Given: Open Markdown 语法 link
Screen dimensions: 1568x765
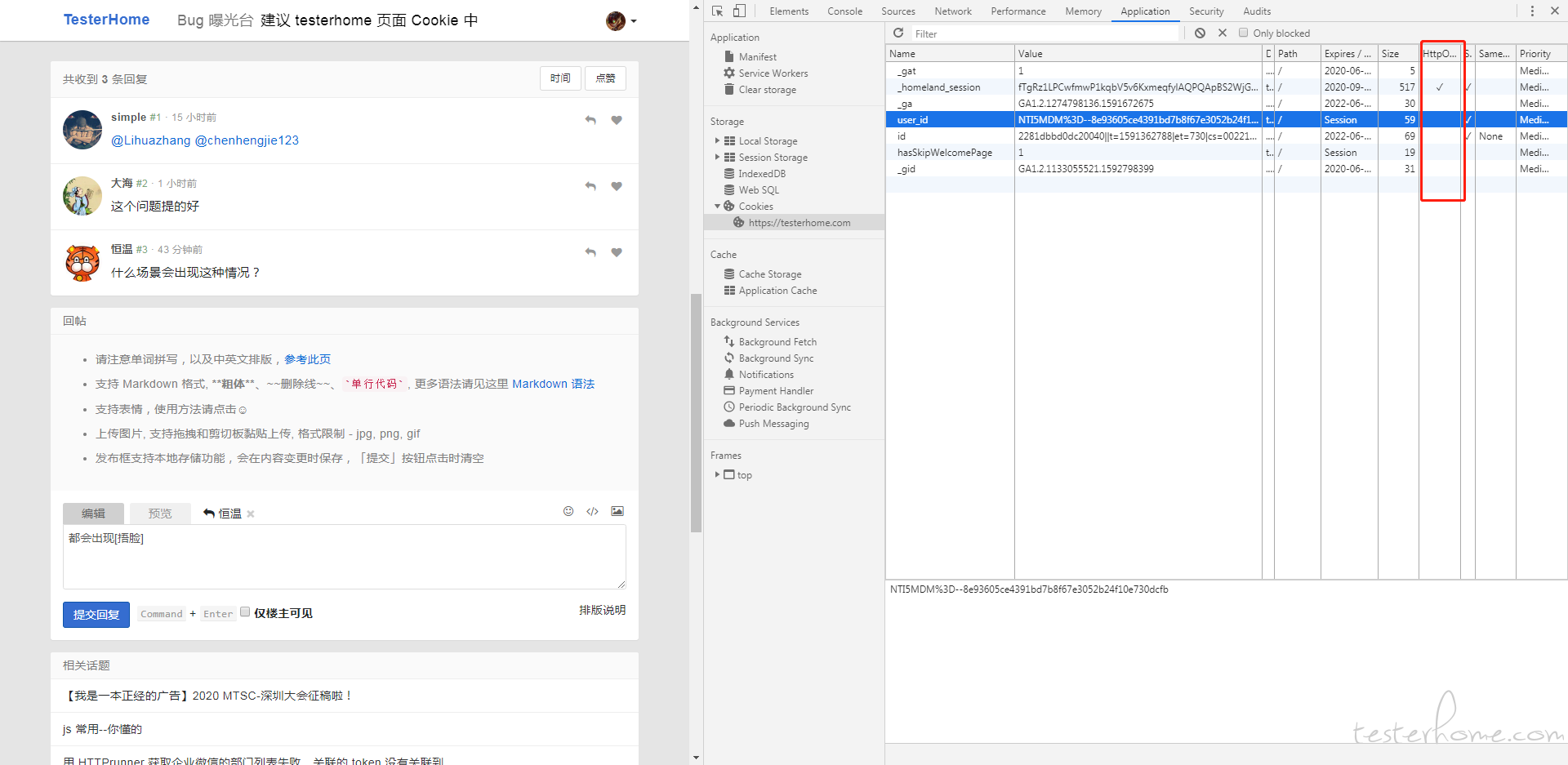Looking at the screenshot, I should 553,384.
